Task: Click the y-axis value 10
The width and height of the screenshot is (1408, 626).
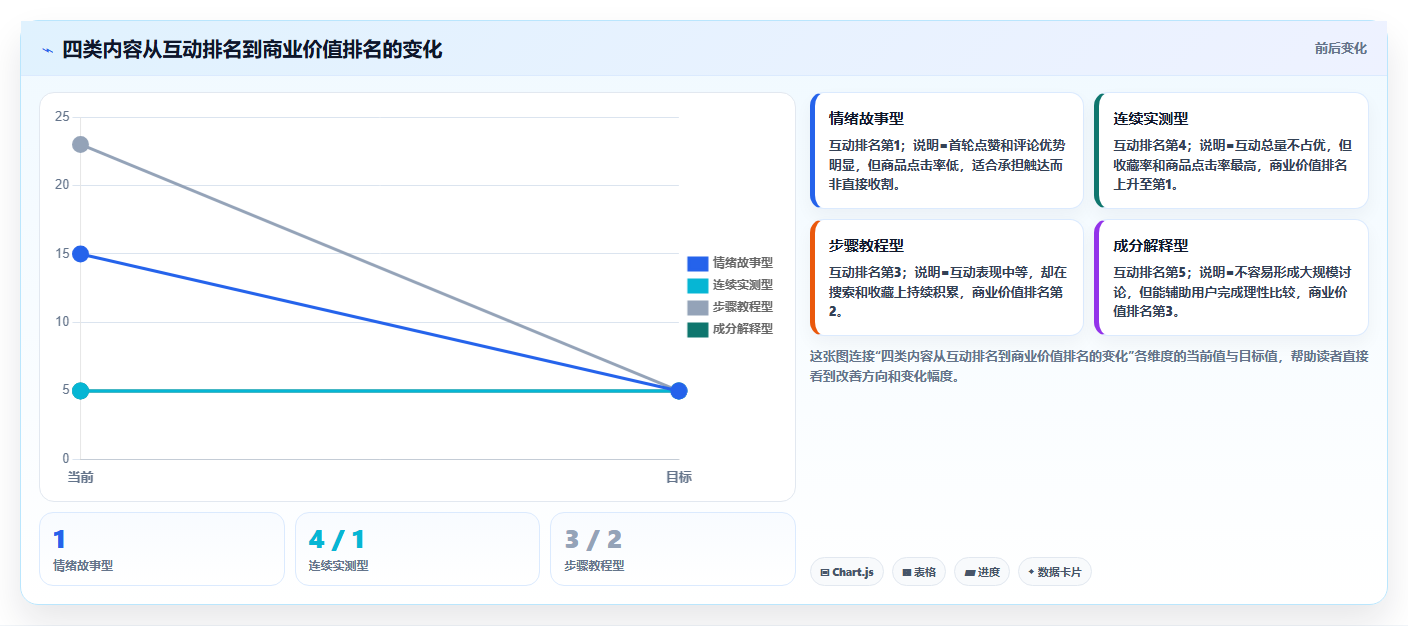Action: (62, 322)
